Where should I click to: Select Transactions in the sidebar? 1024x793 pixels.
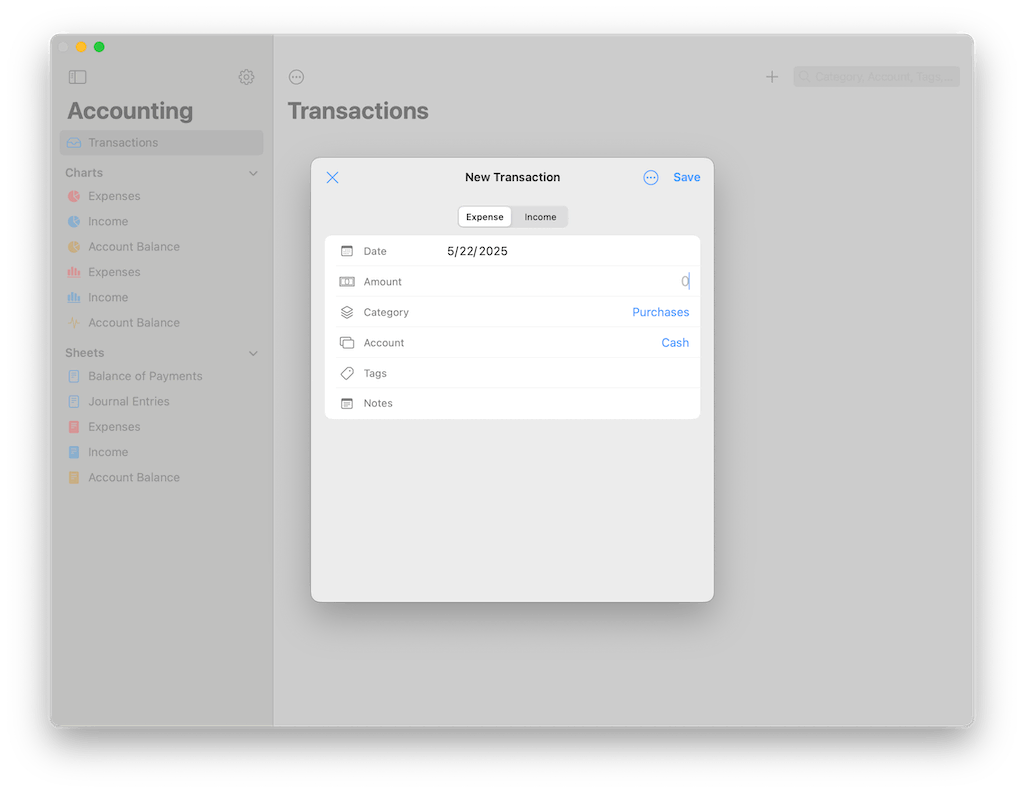pyautogui.click(x=120, y=142)
